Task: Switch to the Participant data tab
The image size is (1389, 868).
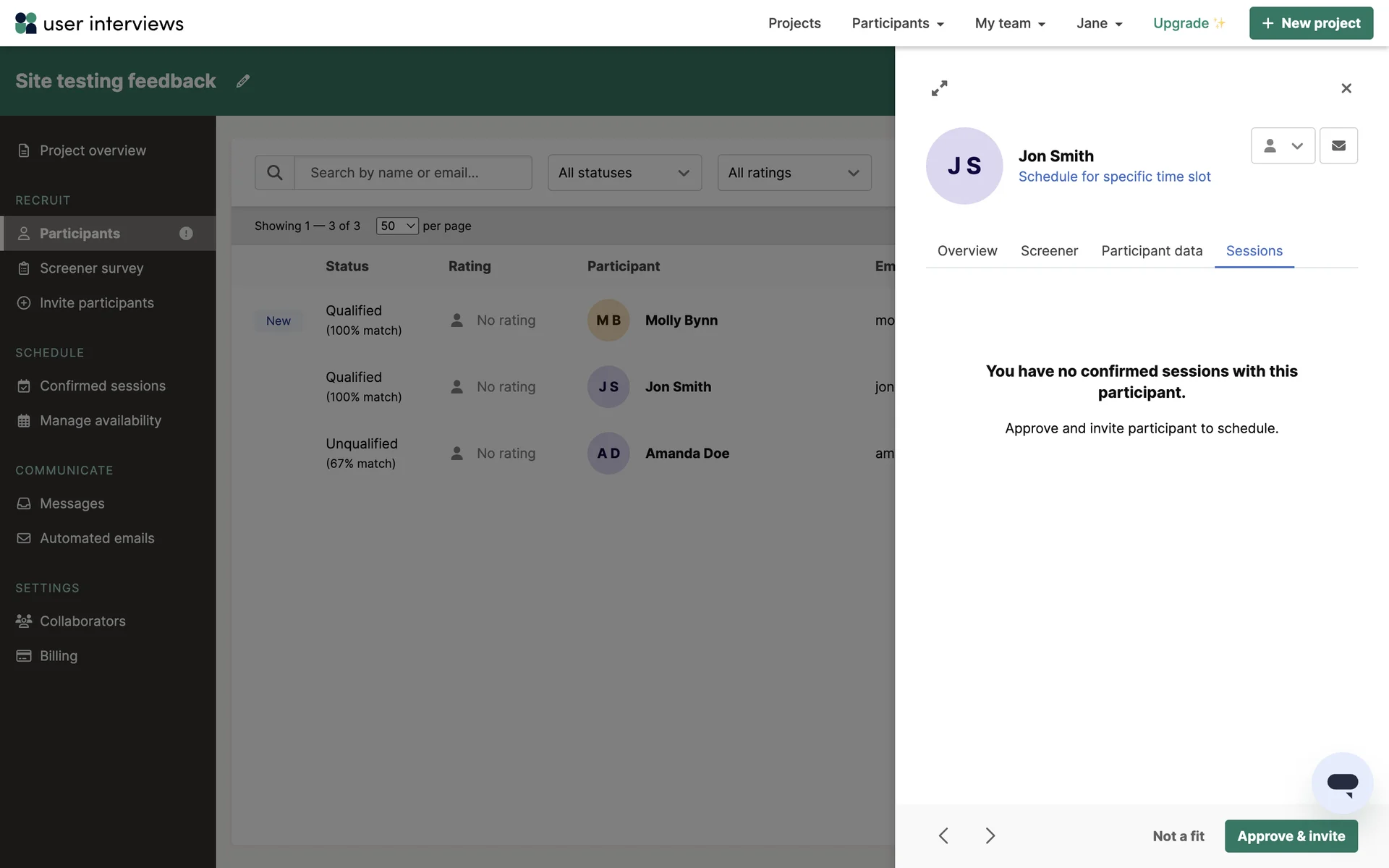Action: [1152, 251]
